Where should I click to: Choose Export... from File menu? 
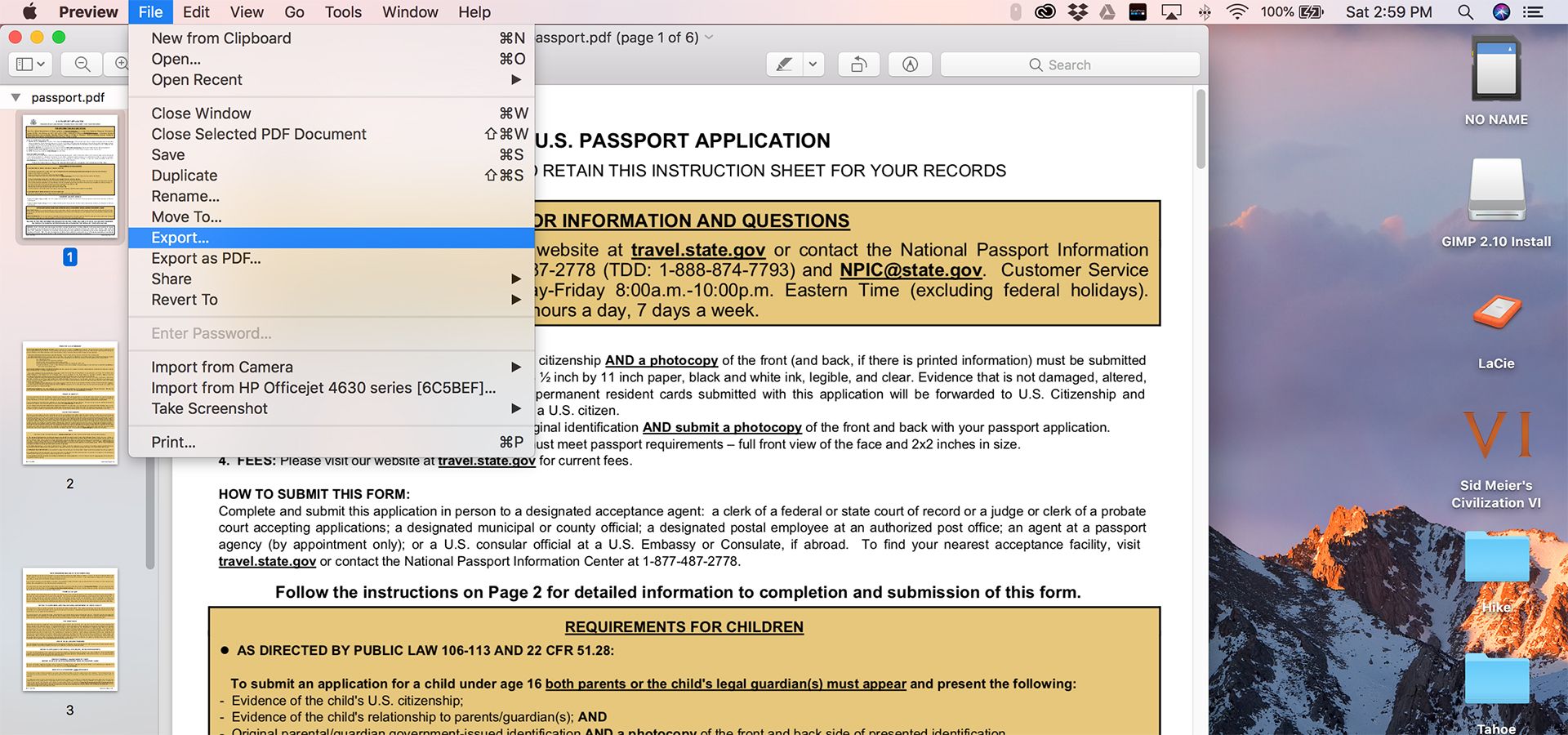coord(332,238)
